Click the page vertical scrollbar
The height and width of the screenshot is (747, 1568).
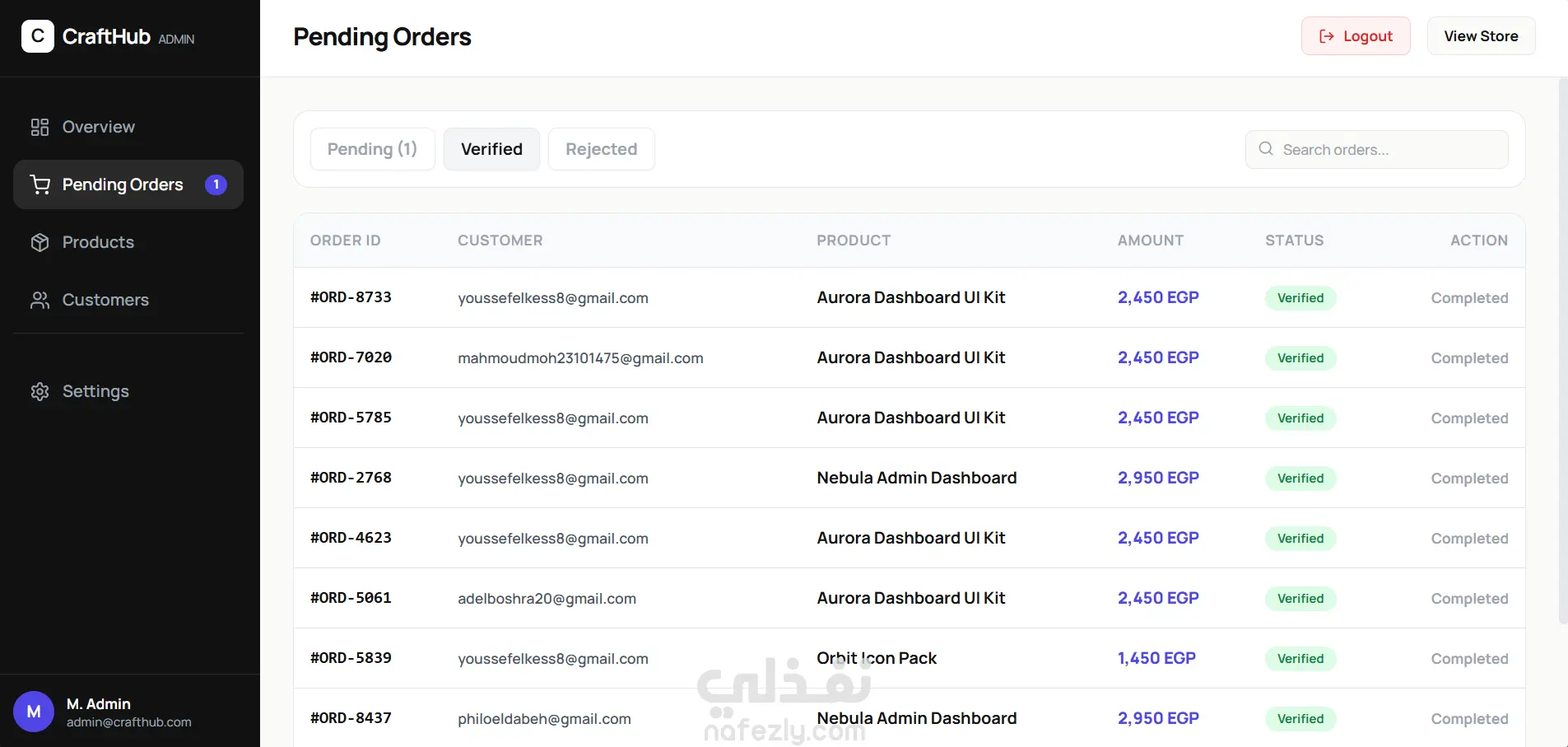click(x=1563, y=351)
